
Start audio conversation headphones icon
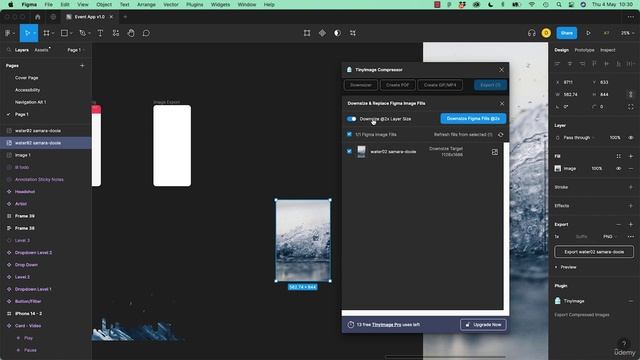pyautogui.click(x=531, y=33)
